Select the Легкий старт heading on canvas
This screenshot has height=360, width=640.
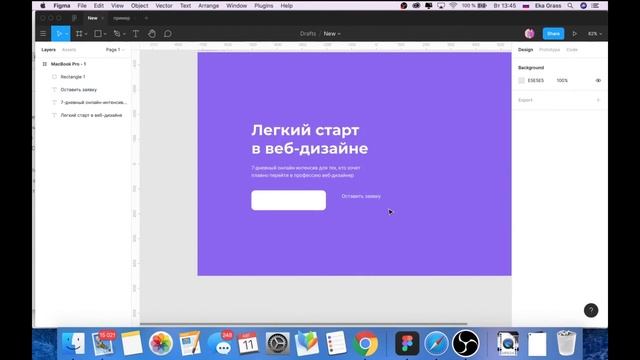[x=309, y=139]
